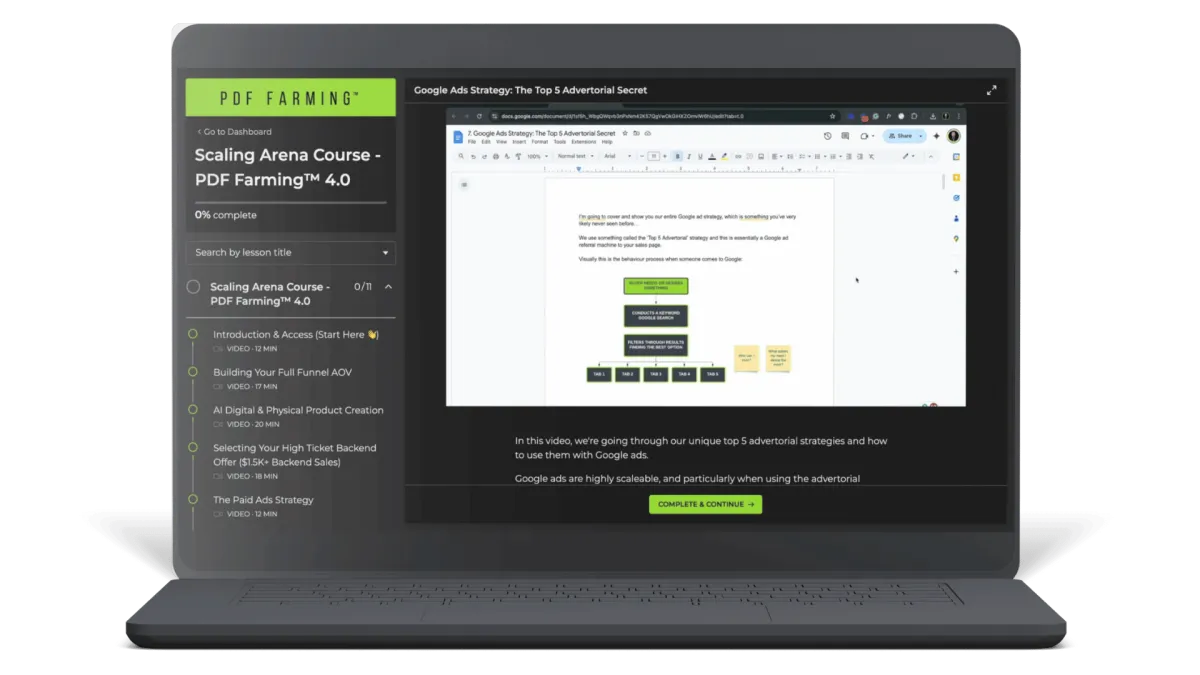The width and height of the screenshot is (1200, 675).
Task: Click the font size field in Docs
Action: [654, 156]
